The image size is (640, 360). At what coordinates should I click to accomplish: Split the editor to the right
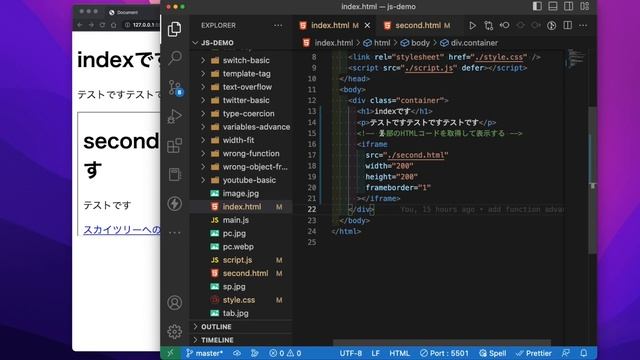pos(567,25)
